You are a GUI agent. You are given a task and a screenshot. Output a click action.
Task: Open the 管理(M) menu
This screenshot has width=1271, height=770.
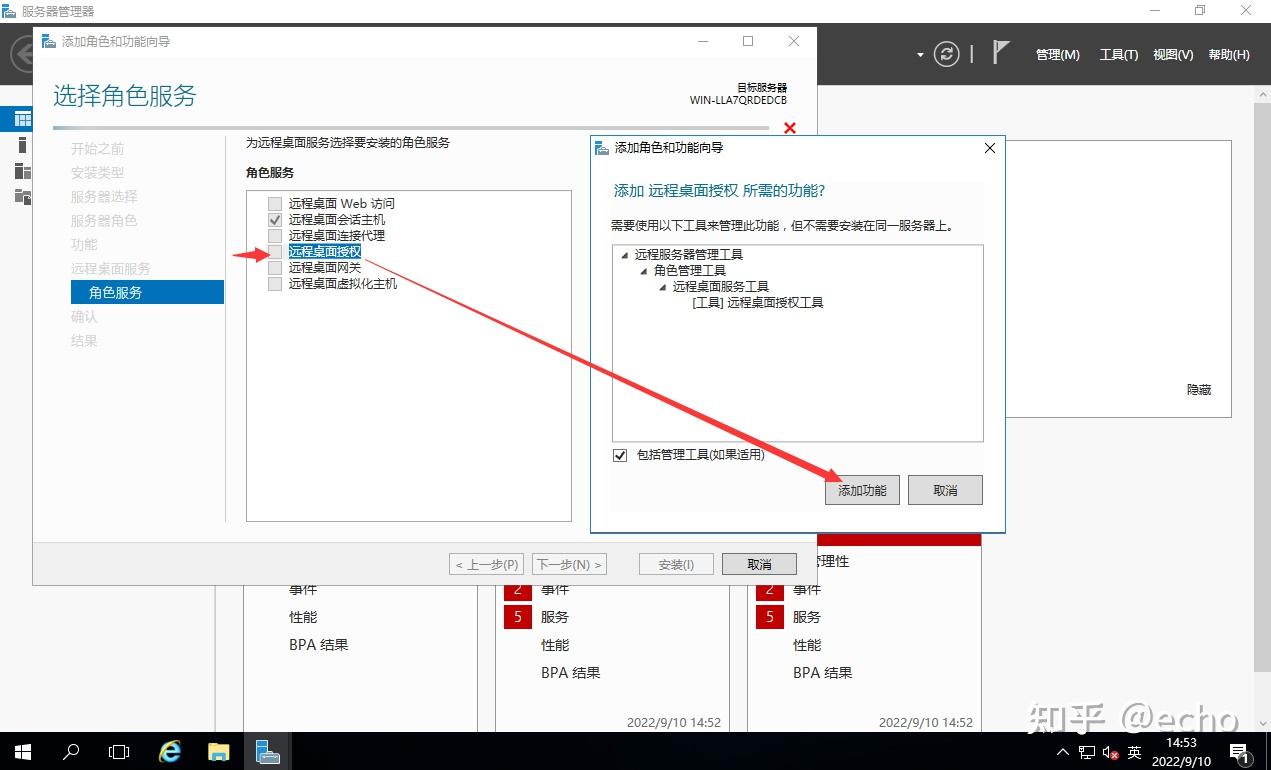tap(1057, 55)
